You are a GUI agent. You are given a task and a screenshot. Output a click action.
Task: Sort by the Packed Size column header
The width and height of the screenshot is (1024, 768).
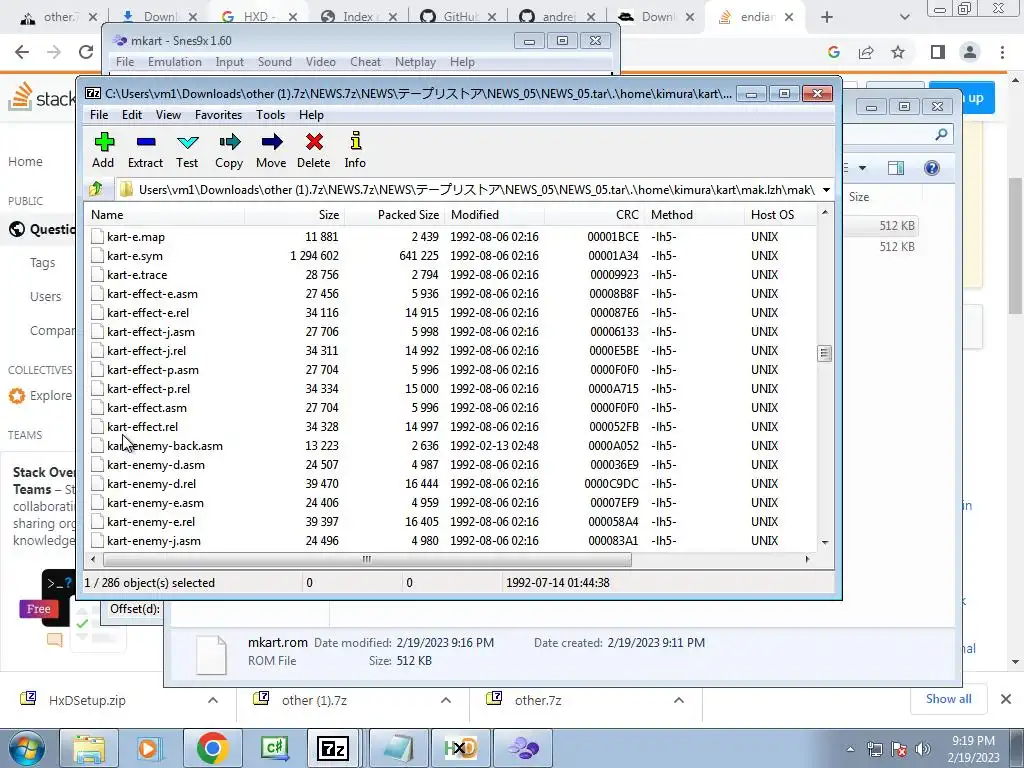tap(394, 215)
